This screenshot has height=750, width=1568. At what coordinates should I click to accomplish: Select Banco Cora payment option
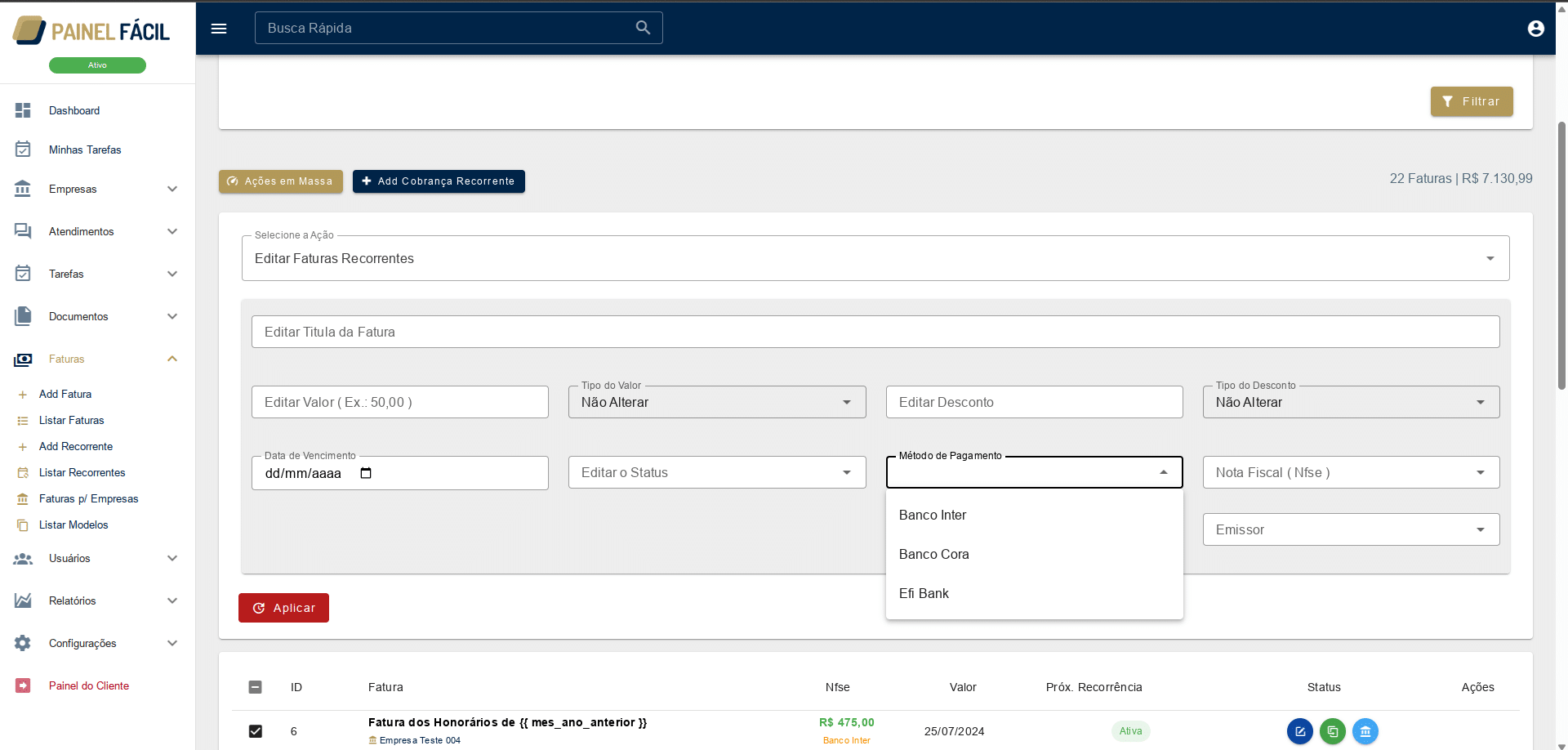click(x=933, y=554)
